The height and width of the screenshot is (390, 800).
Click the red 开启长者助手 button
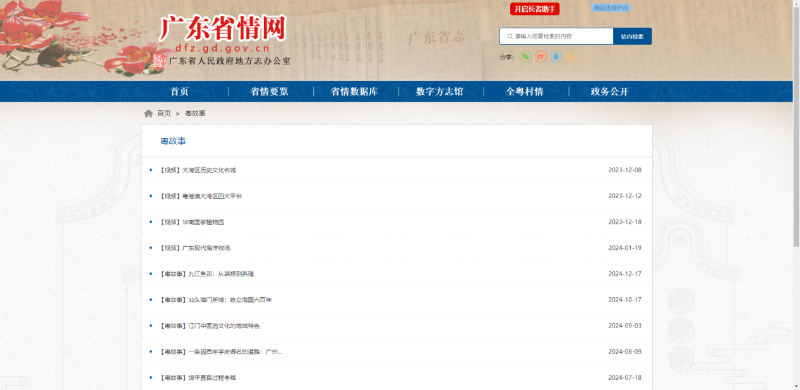click(x=535, y=9)
